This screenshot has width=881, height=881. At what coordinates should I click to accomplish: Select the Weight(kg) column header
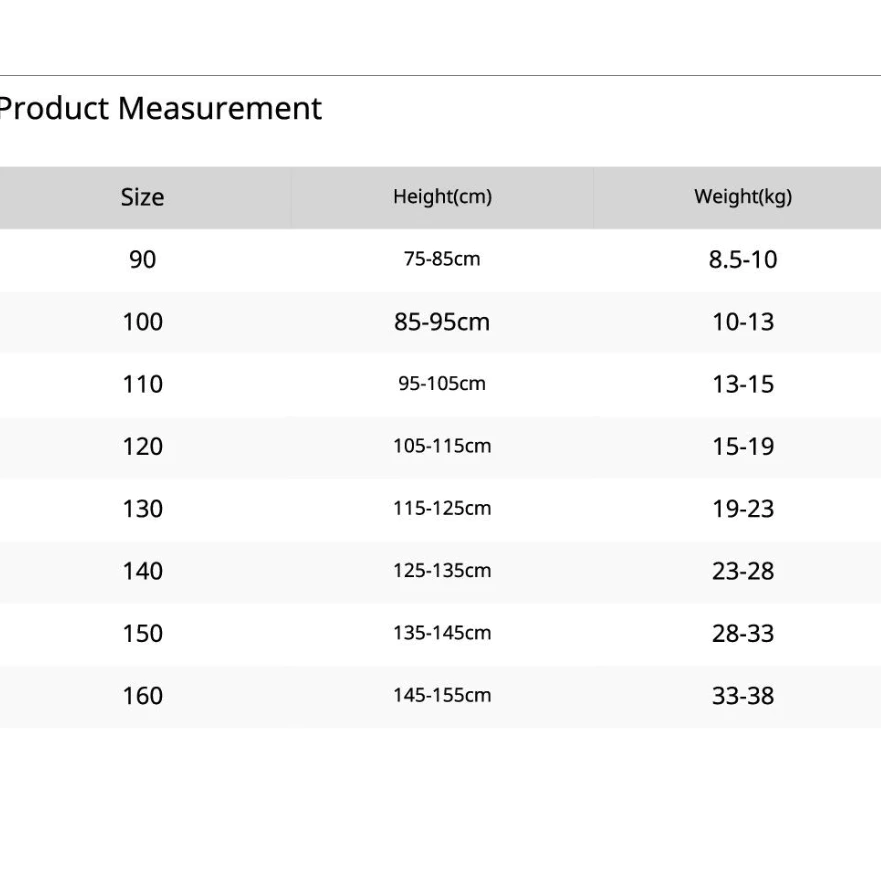click(x=743, y=197)
